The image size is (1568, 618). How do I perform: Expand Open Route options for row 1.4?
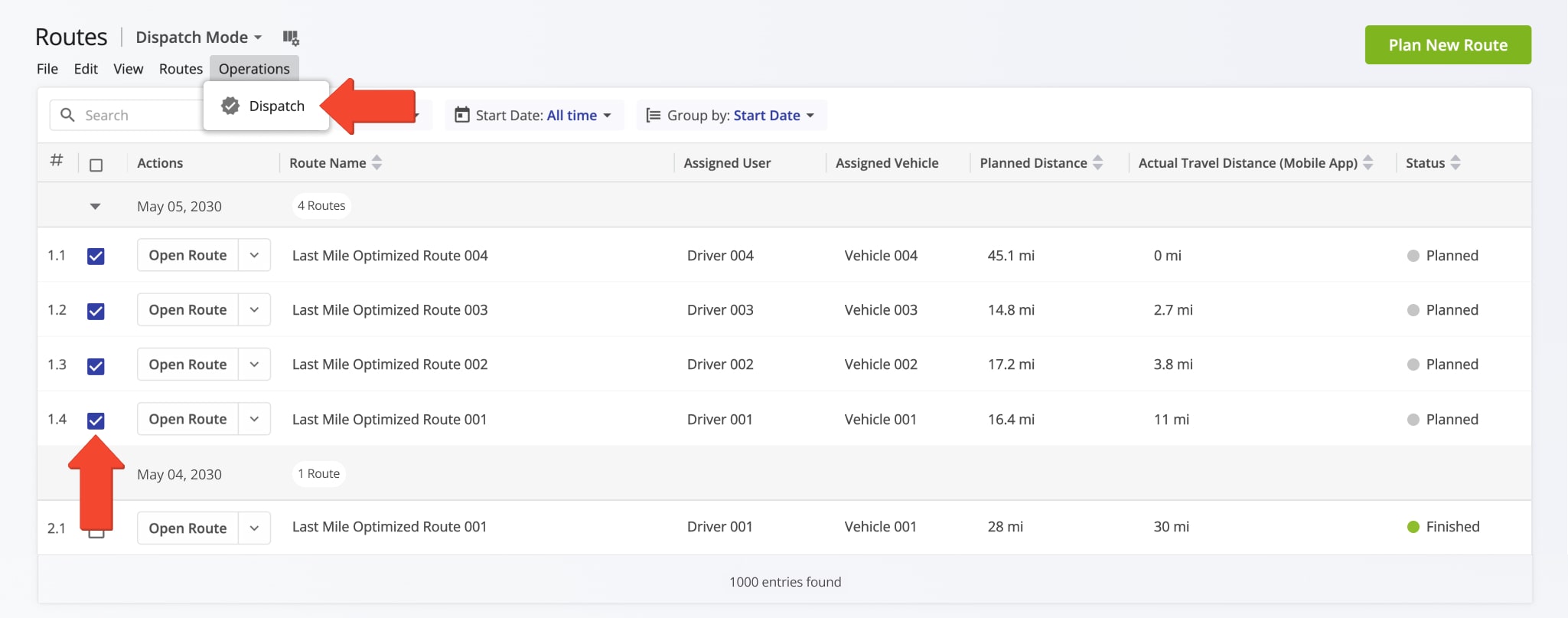coord(254,419)
